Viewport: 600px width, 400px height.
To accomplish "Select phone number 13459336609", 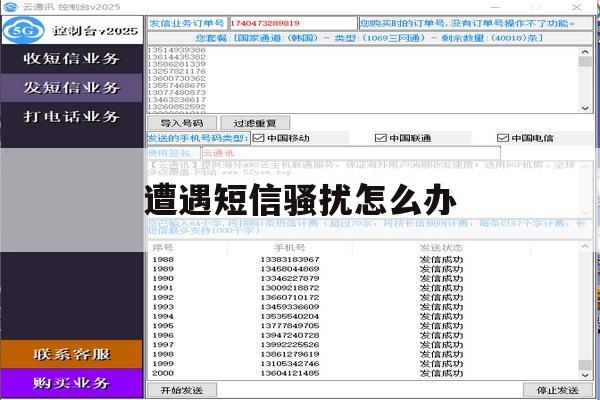I will coord(290,307).
